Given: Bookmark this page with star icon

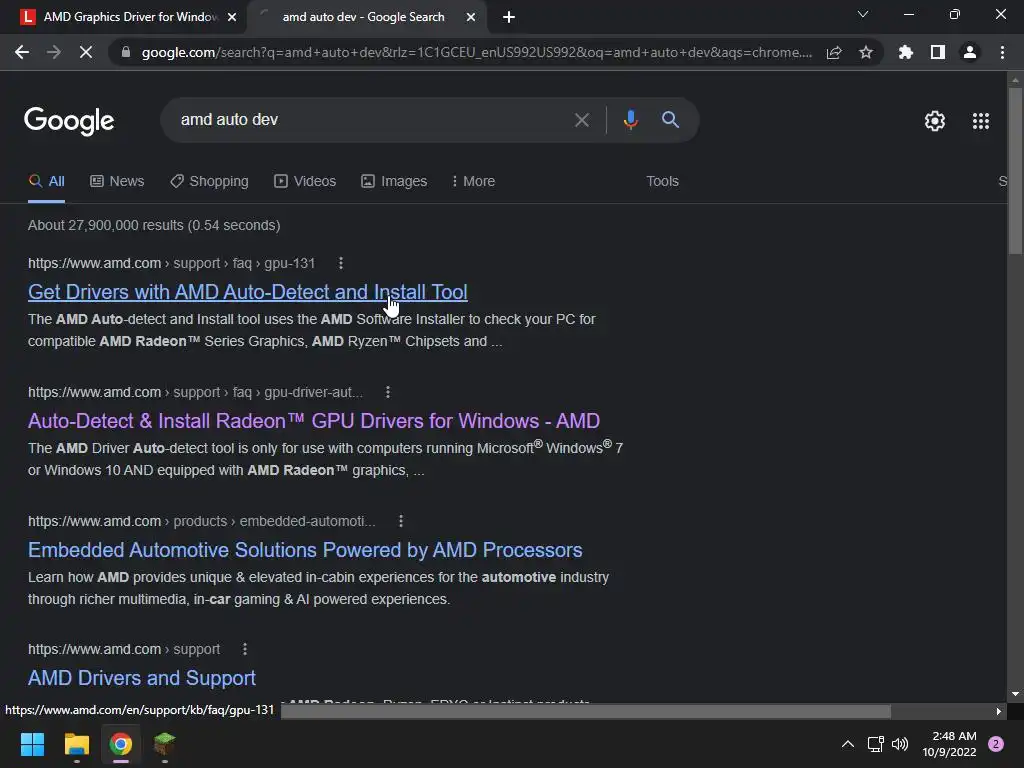Looking at the screenshot, I should pyautogui.click(x=866, y=52).
